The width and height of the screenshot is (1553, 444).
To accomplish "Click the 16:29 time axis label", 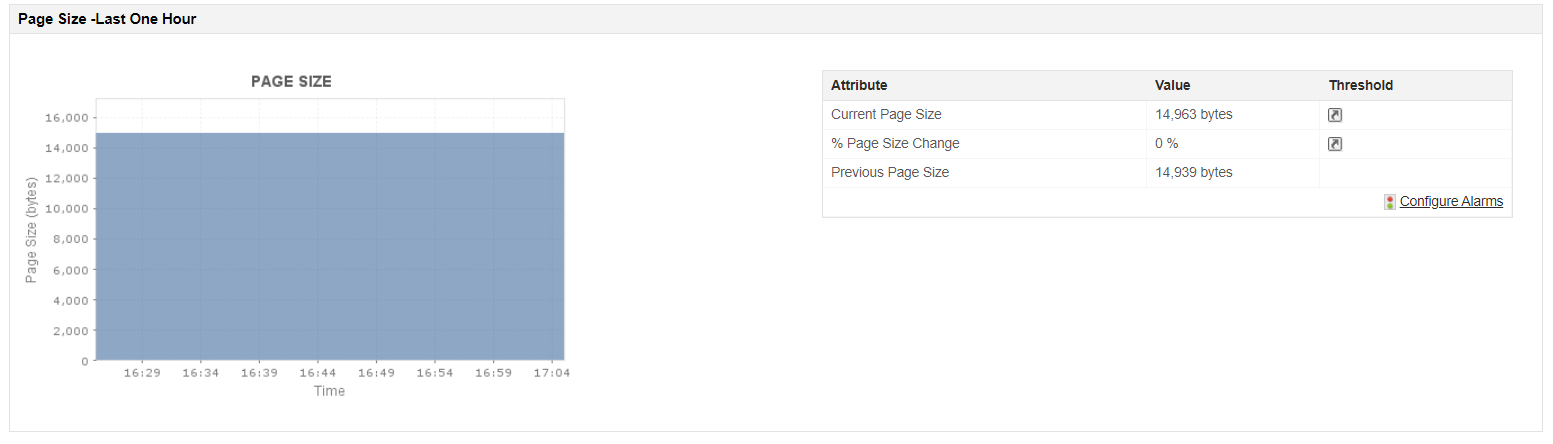I will point(142,373).
